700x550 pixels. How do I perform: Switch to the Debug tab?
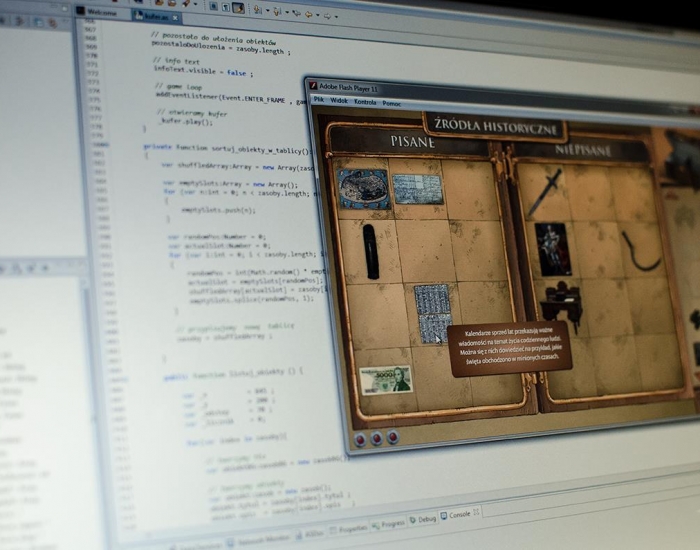click(423, 519)
